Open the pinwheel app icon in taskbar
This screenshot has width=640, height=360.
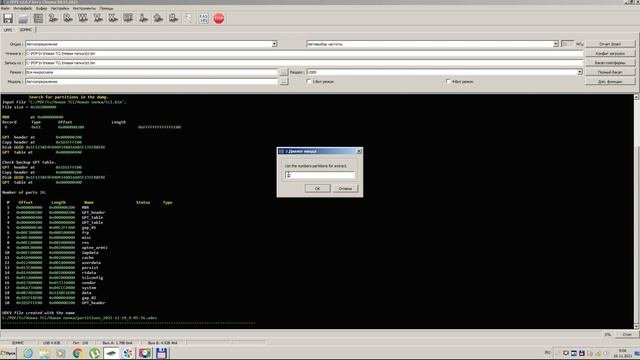[128, 353]
